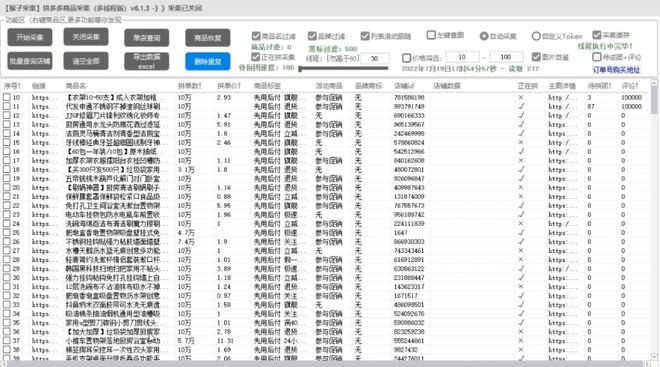This screenshot has width=660, height=367.
Task: Open the 订单号购买地址 link
Action: click(616, 70)
